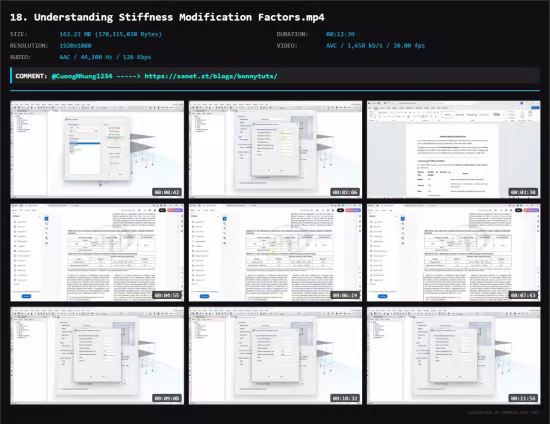Screen dimensions: 550x424
Task: Click the 00:06:19 timestamp badge
Action: point(345,295)
